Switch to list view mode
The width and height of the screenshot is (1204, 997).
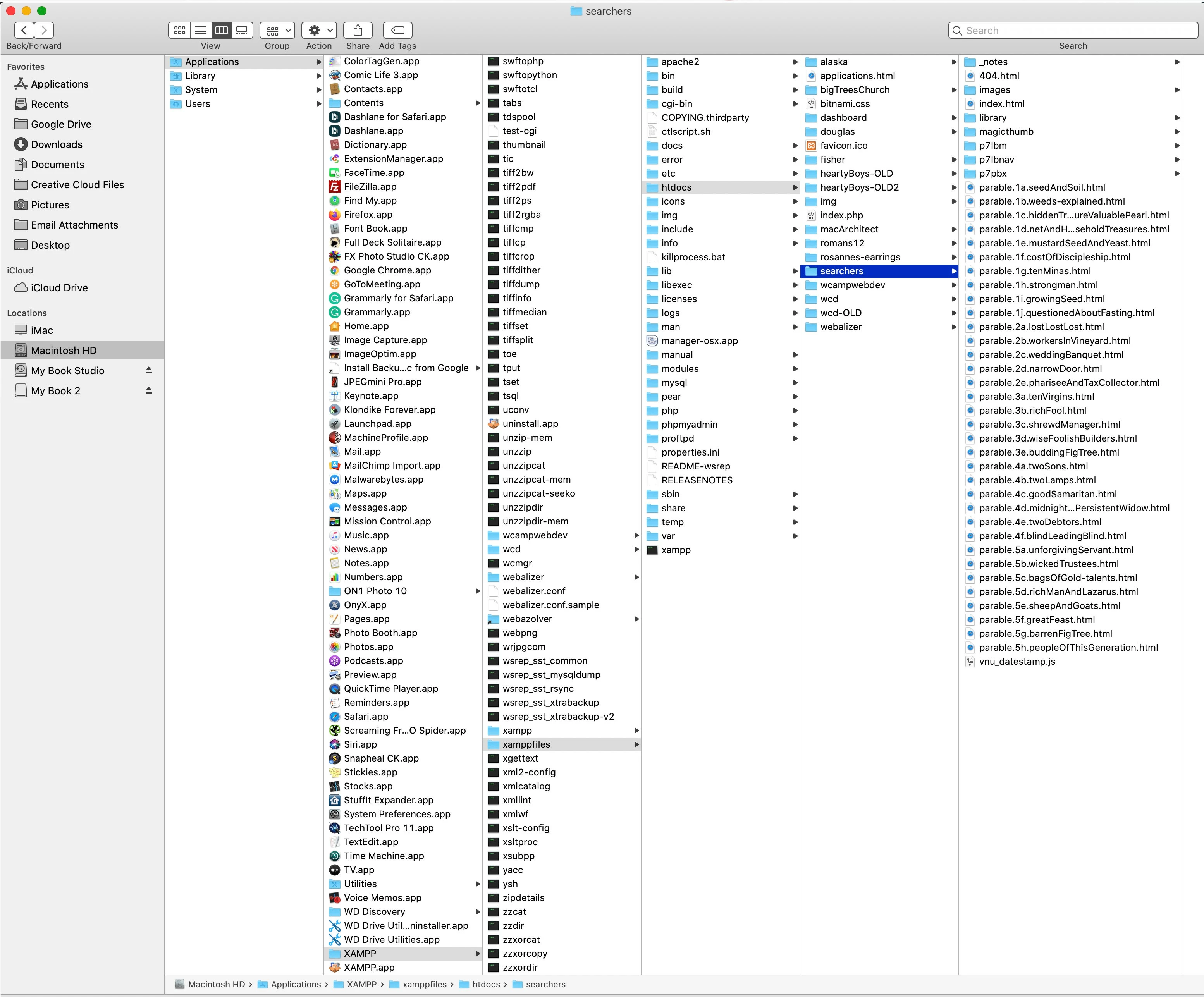(x=201, y=30)
